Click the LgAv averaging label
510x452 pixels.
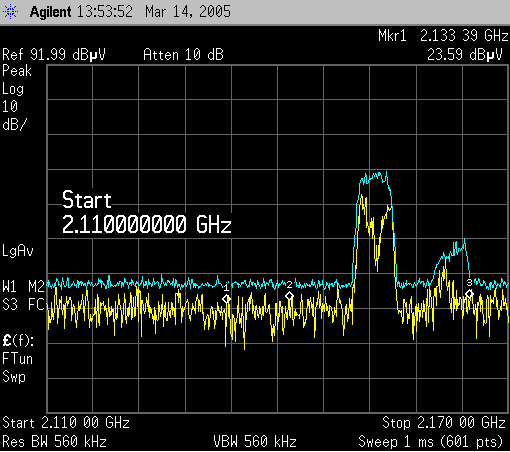tap(18, 251)
